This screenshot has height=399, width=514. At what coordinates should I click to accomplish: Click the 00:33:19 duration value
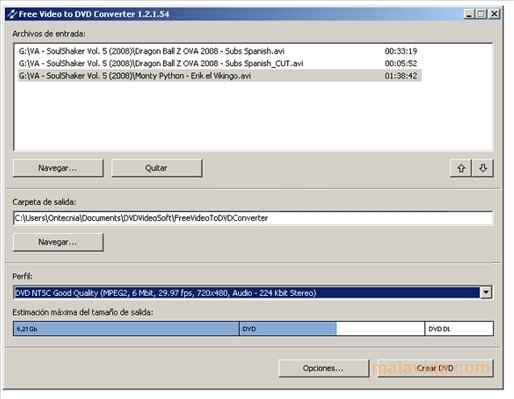(401, 51)
